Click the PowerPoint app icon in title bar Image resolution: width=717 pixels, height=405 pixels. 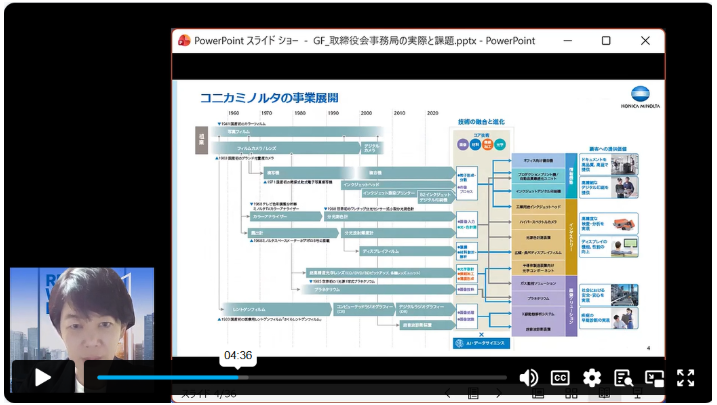(x=184, y=41)
